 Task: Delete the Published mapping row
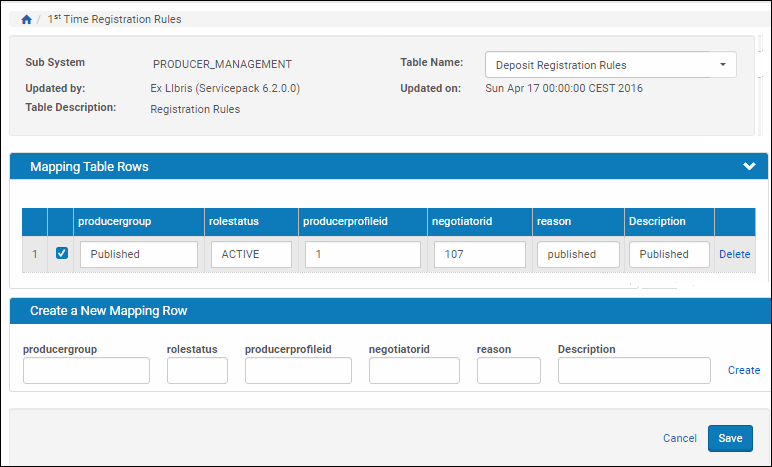(734, 254)
